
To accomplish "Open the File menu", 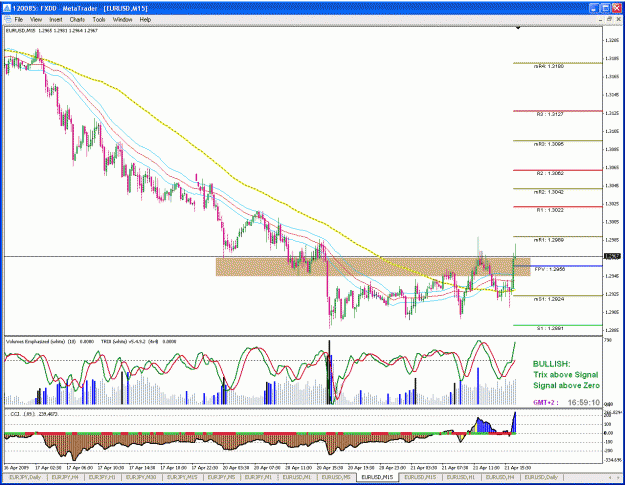I will pyautogui.click(x=19, y=19).
